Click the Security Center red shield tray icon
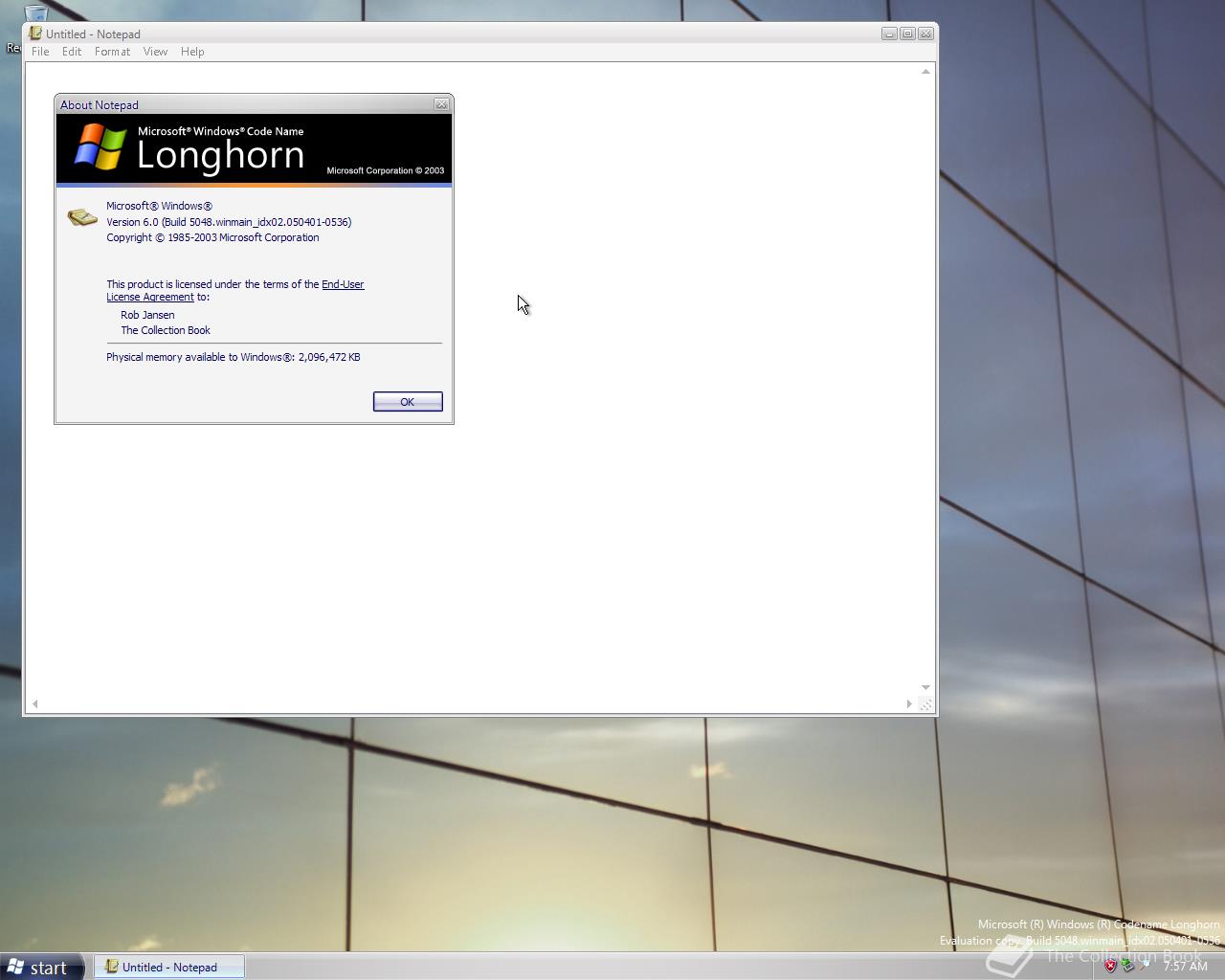 (x=1110, y=967)
